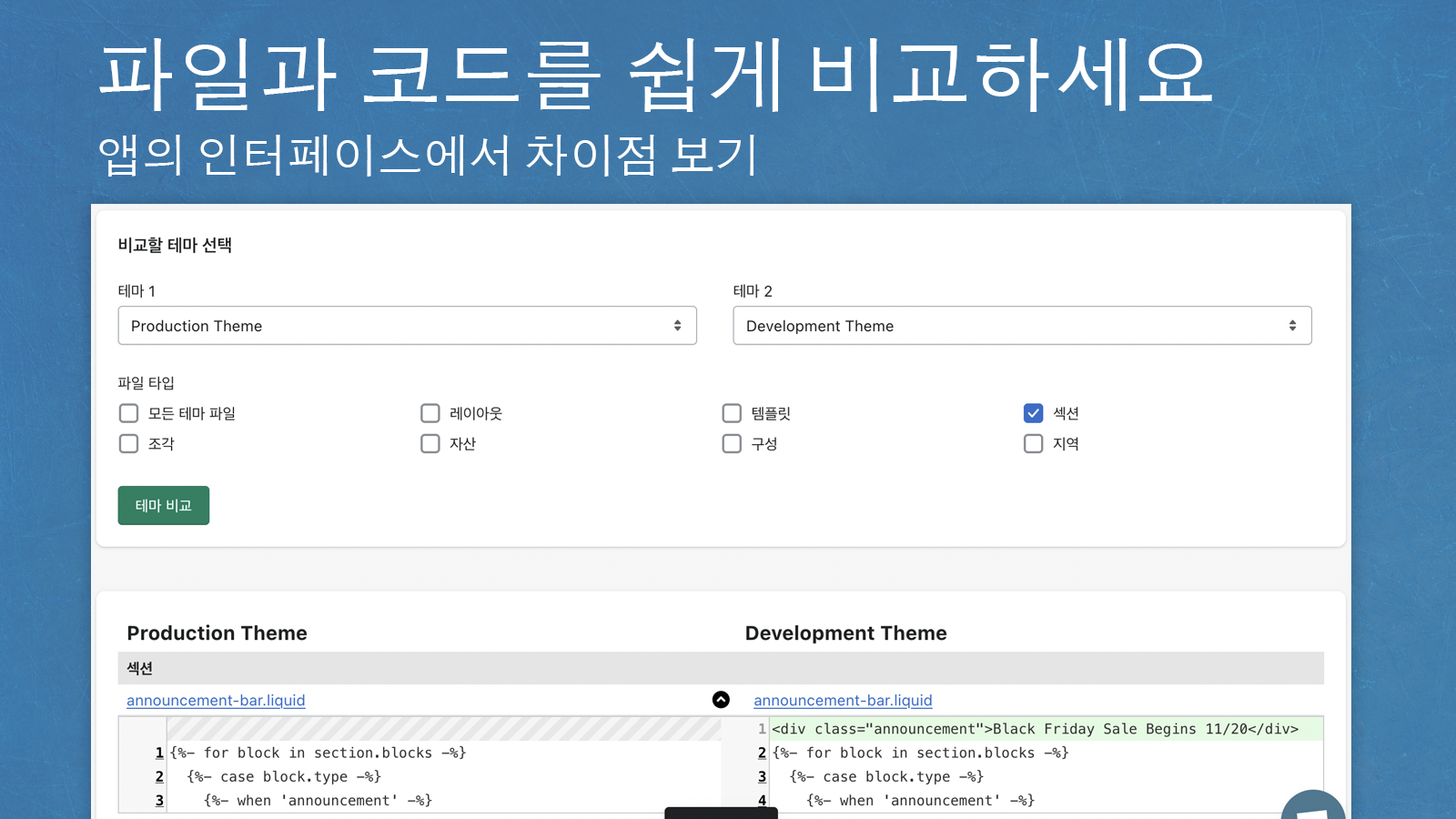Click line number 3 in Production Theme code
Image resolution: width=1456 pixels, height=819 pixels.
[159, 800]
